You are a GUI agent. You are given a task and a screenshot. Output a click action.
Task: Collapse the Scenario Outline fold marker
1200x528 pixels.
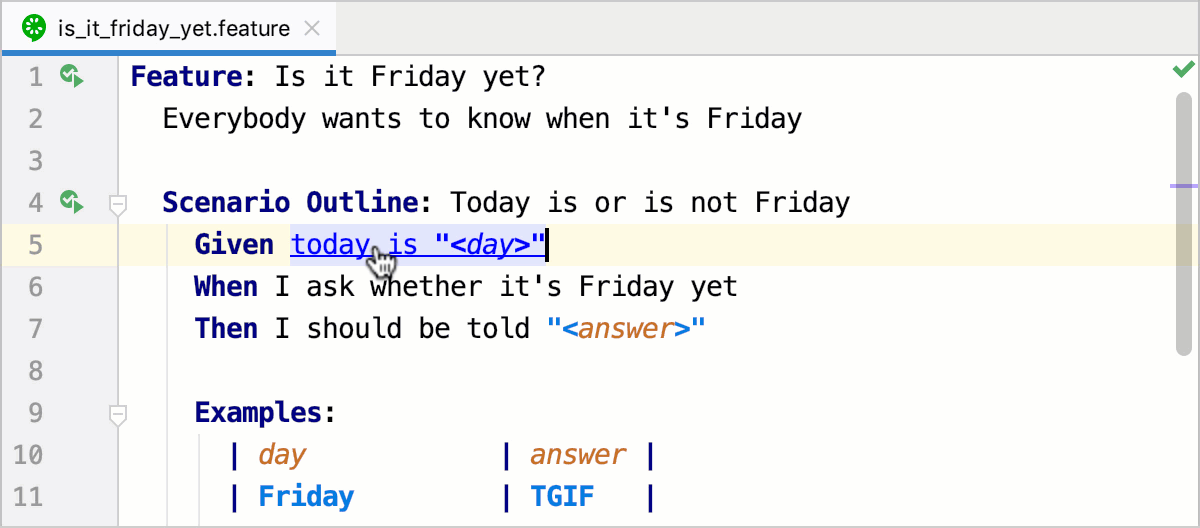coord(118,205)
